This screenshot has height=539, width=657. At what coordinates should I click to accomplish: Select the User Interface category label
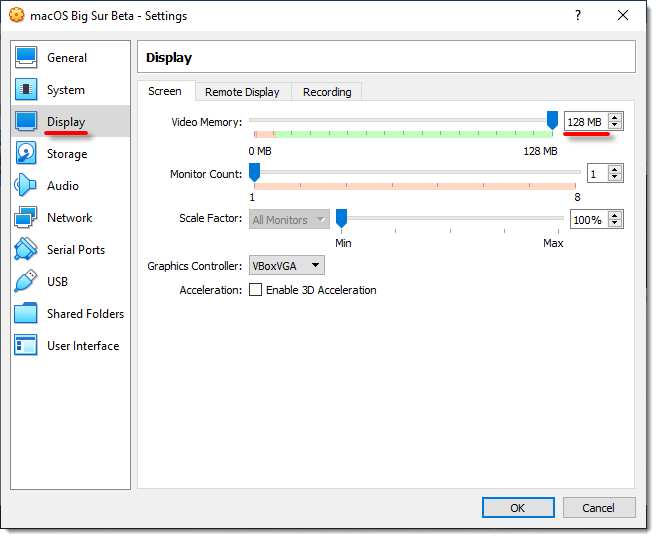(83, 346)
